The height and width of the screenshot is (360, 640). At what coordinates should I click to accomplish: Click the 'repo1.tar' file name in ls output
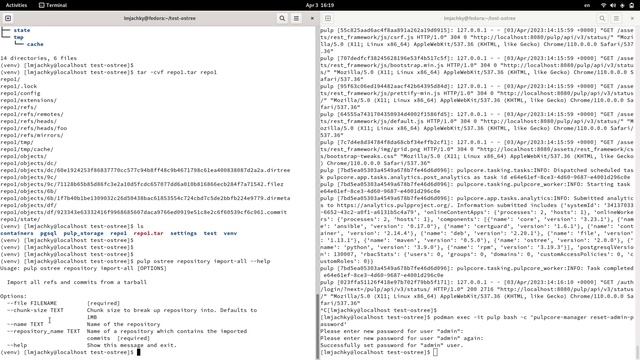click(148, 233)
